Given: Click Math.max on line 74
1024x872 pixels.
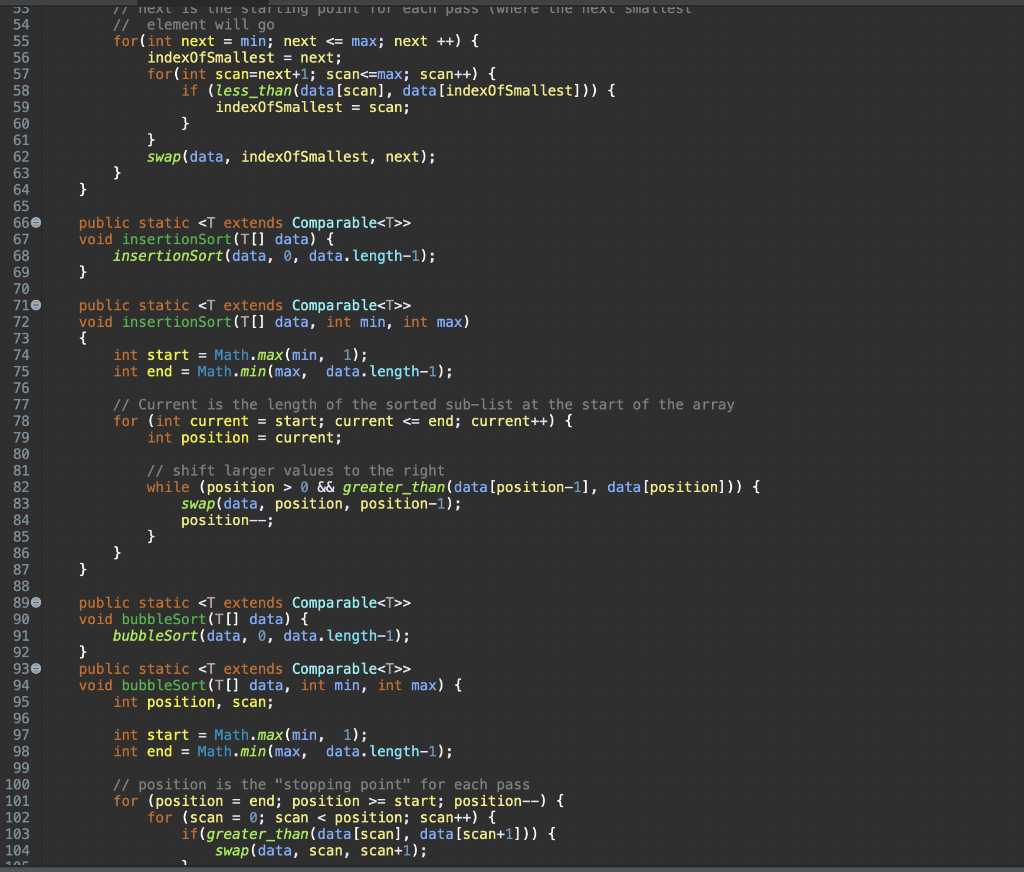Looking at the screenshot, I should 249,355.
